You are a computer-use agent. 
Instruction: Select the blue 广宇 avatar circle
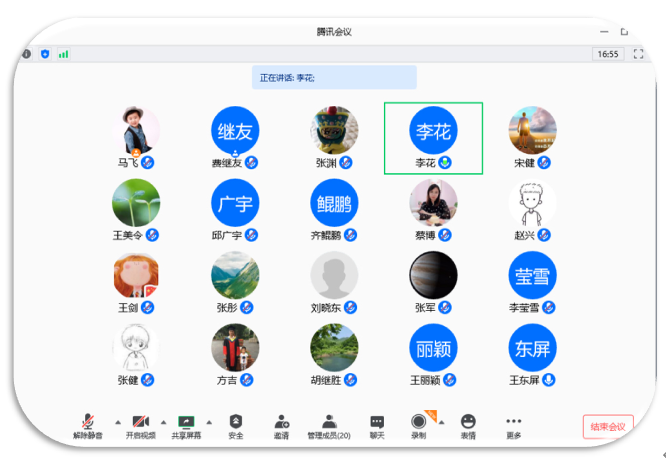click(x=235, y=203)
